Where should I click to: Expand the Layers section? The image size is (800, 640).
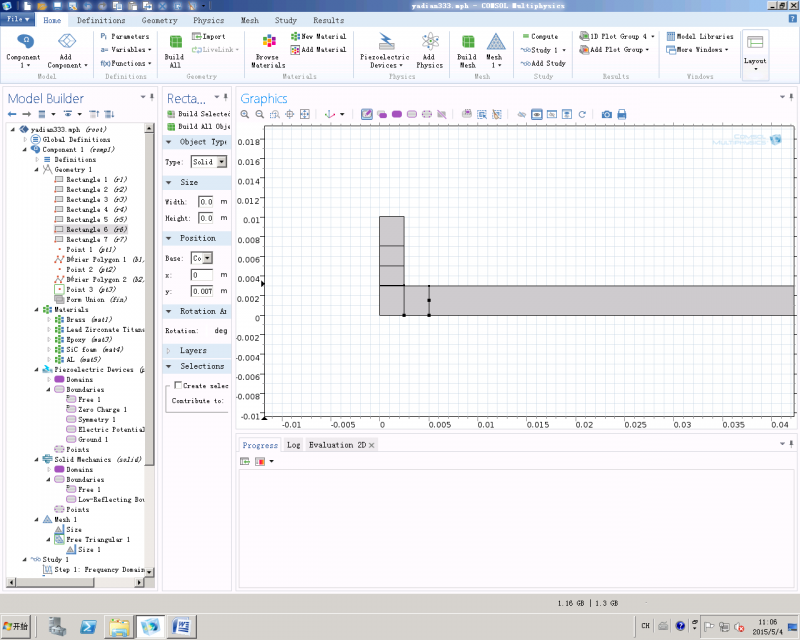194,351
